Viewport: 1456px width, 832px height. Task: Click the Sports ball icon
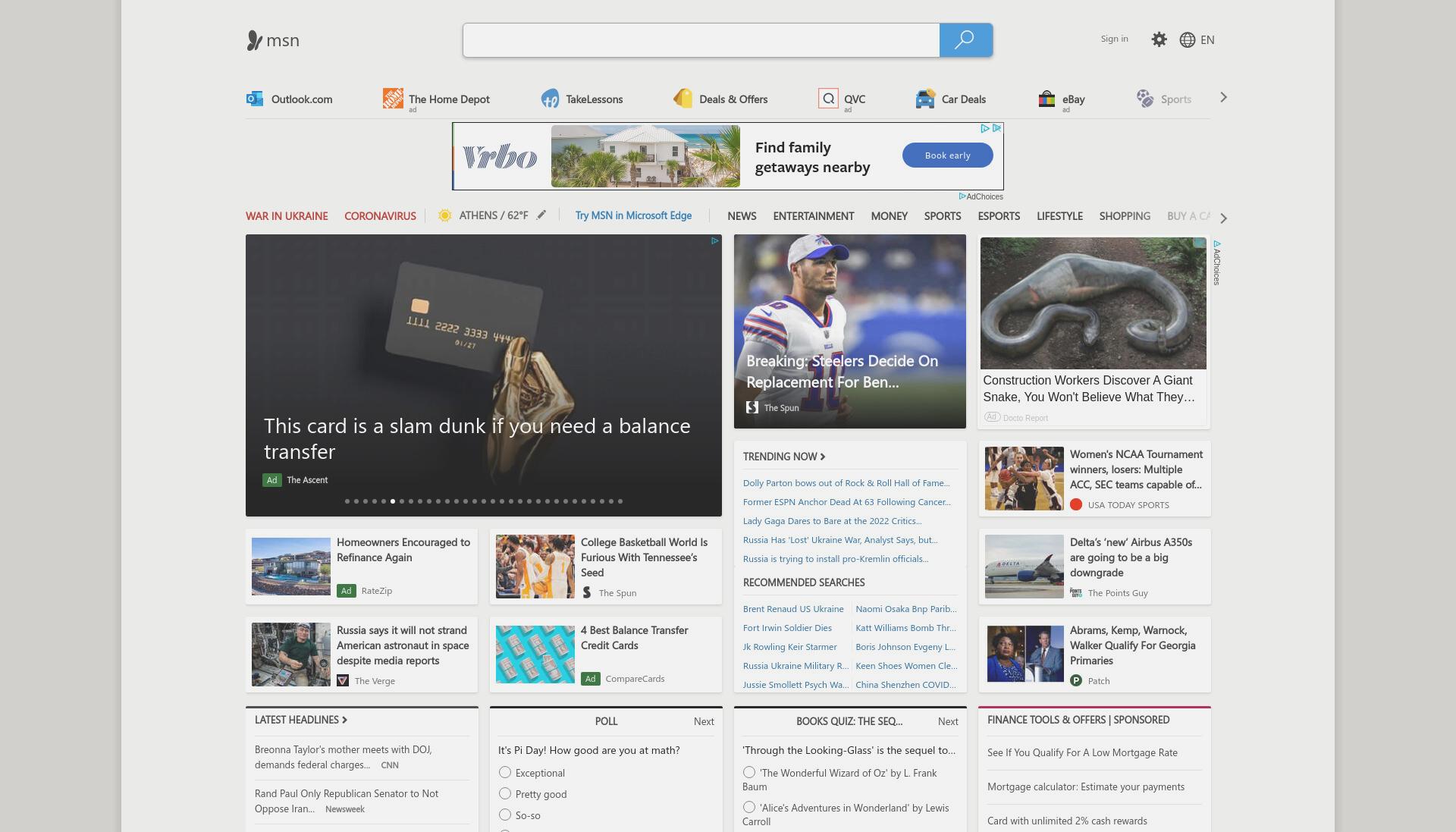tap(1144, 99)
